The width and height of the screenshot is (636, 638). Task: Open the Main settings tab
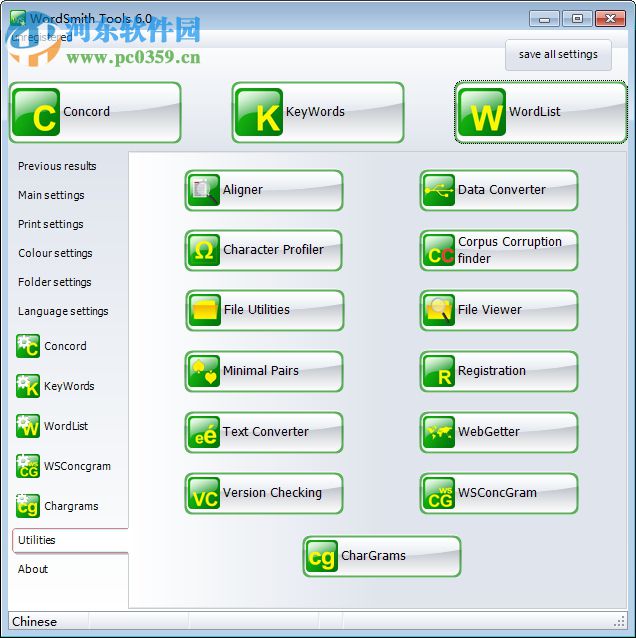pos(51,195)
